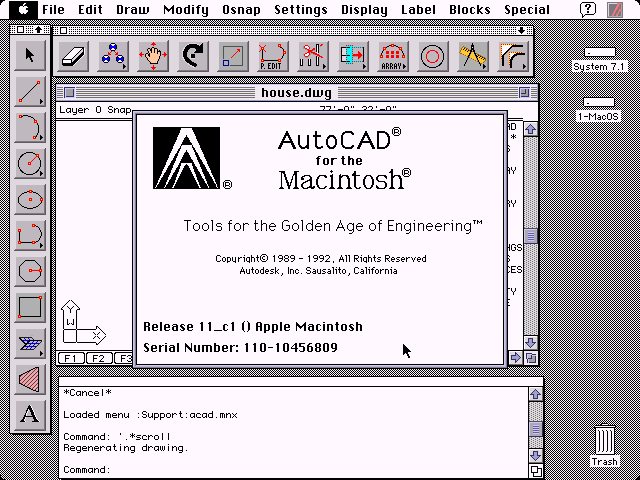
Task: Click the Measure divider compass icon
Action: coord(472,56)
